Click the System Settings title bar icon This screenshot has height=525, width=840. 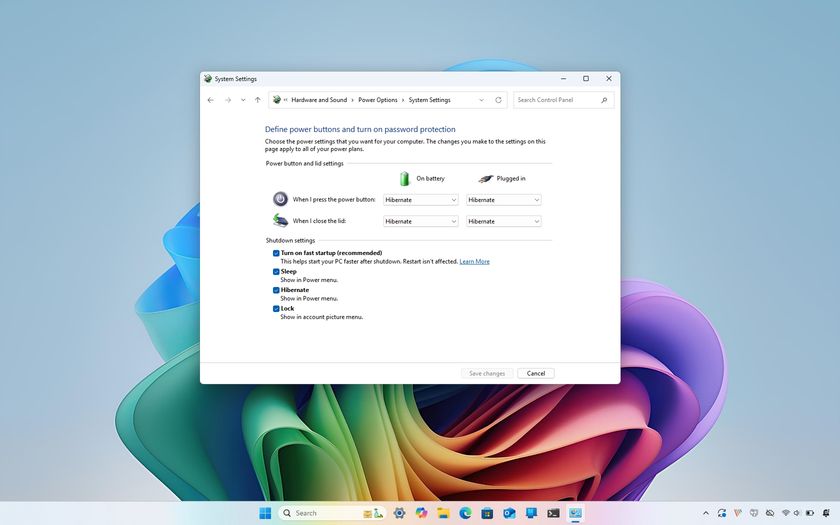tap(208, 79)
